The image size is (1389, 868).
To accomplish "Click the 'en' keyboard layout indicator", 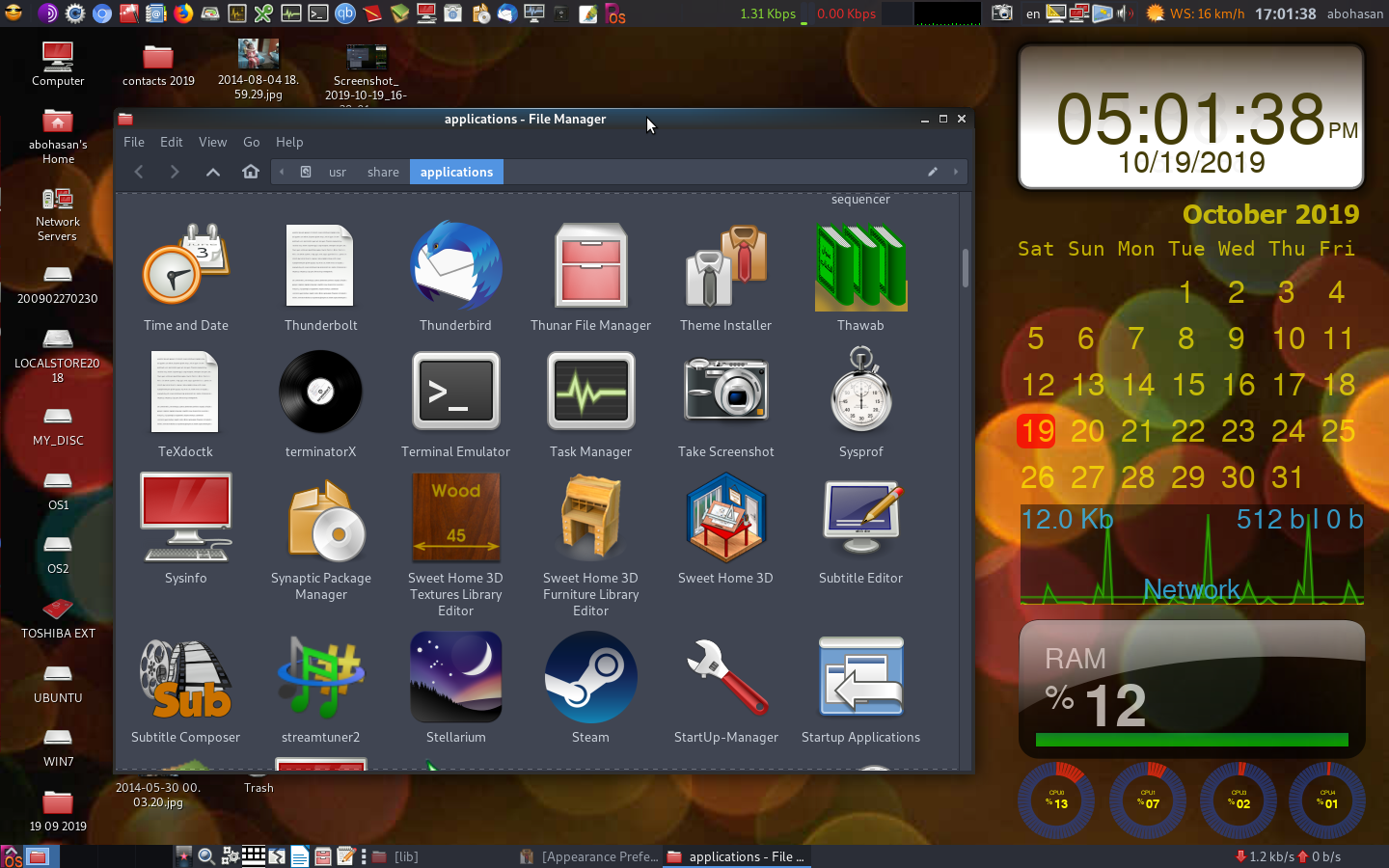I will pyautogui.click(x=1033, y=14).
